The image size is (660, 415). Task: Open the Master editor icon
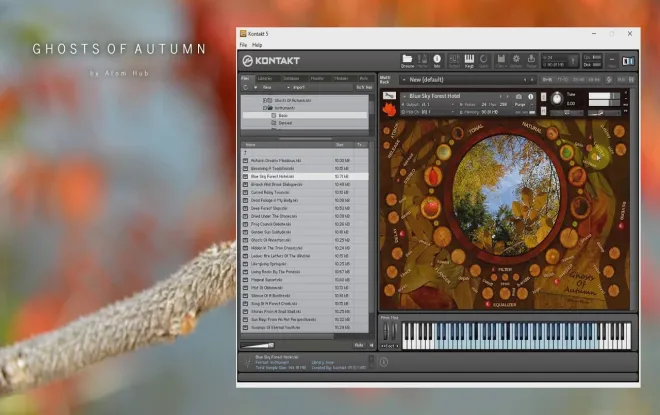(x=422, y=60)
